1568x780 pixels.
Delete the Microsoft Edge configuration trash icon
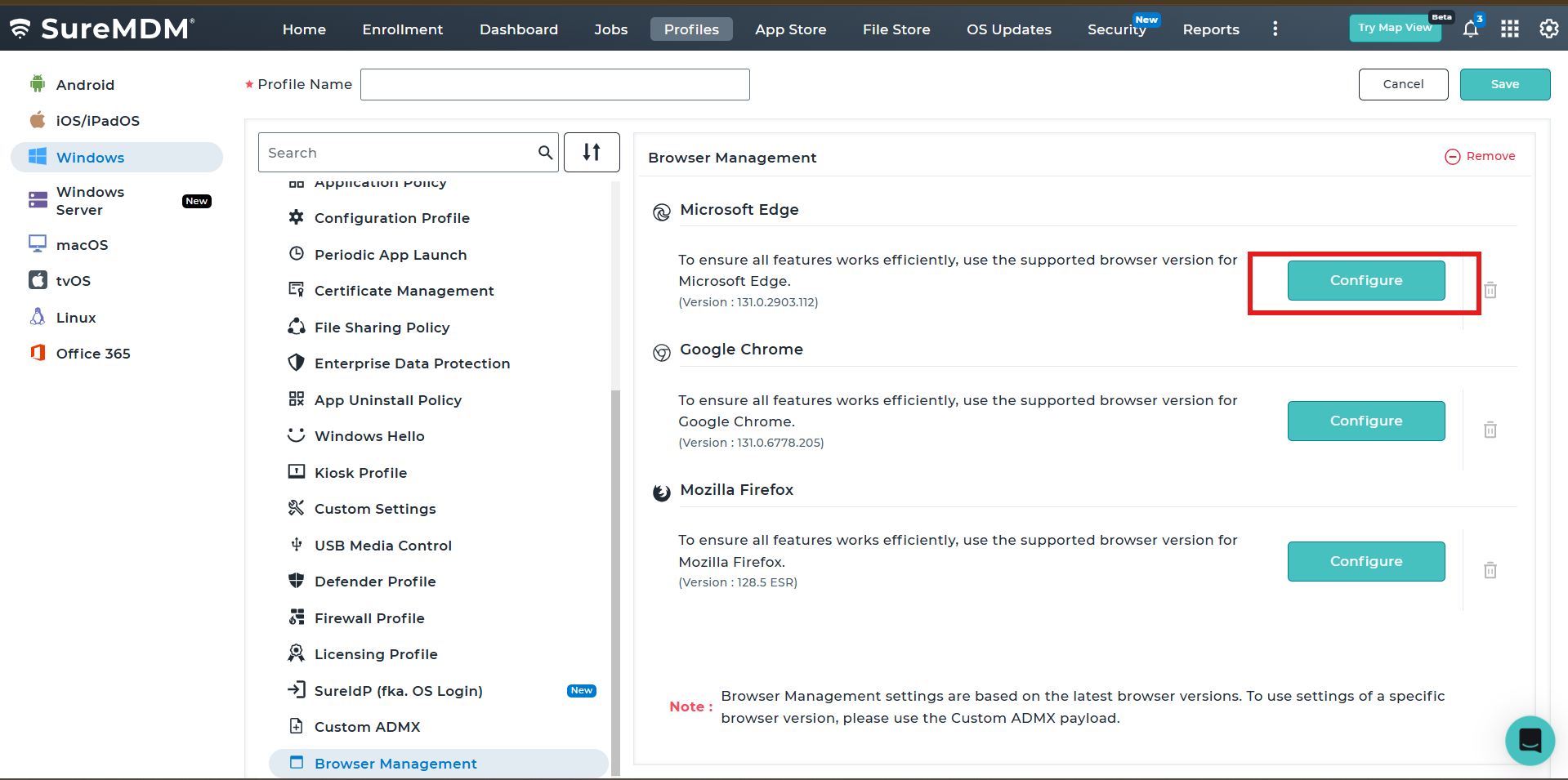[1490, 290]
